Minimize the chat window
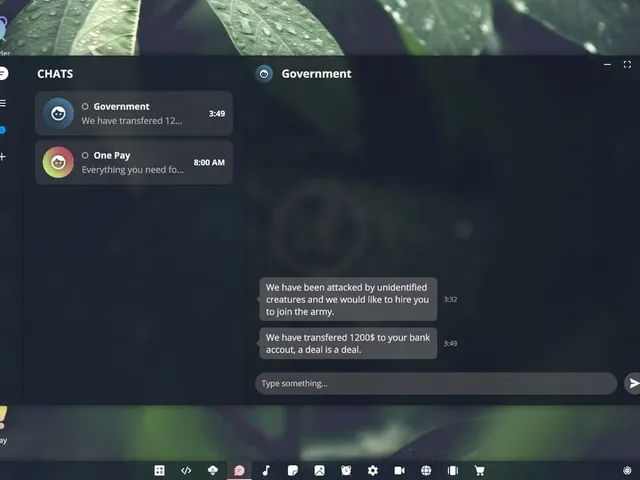Image resolution: width=640 pixels, height=480 pixels. 607,64
